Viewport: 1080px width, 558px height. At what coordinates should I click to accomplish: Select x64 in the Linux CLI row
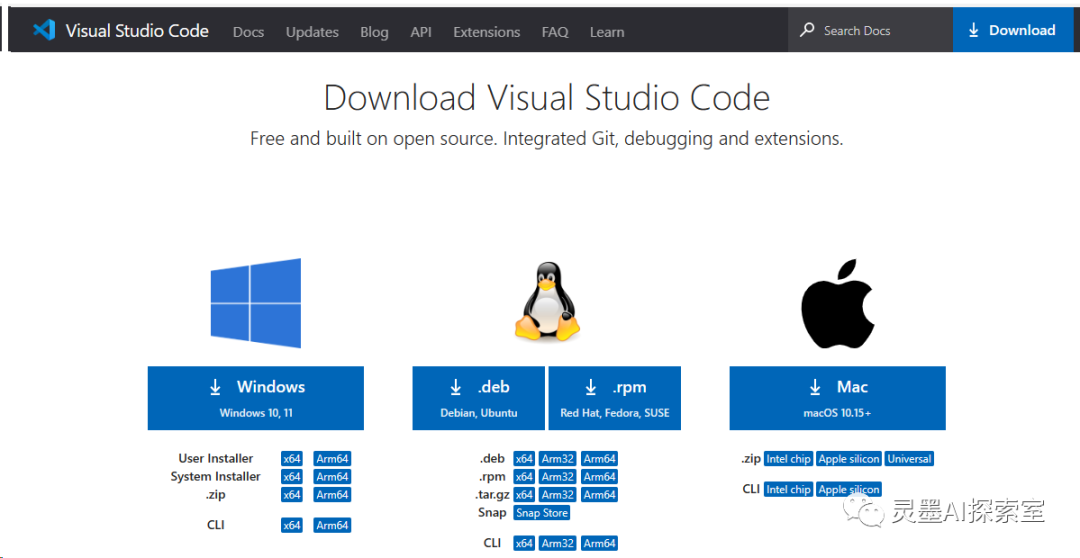pos(524,543)
